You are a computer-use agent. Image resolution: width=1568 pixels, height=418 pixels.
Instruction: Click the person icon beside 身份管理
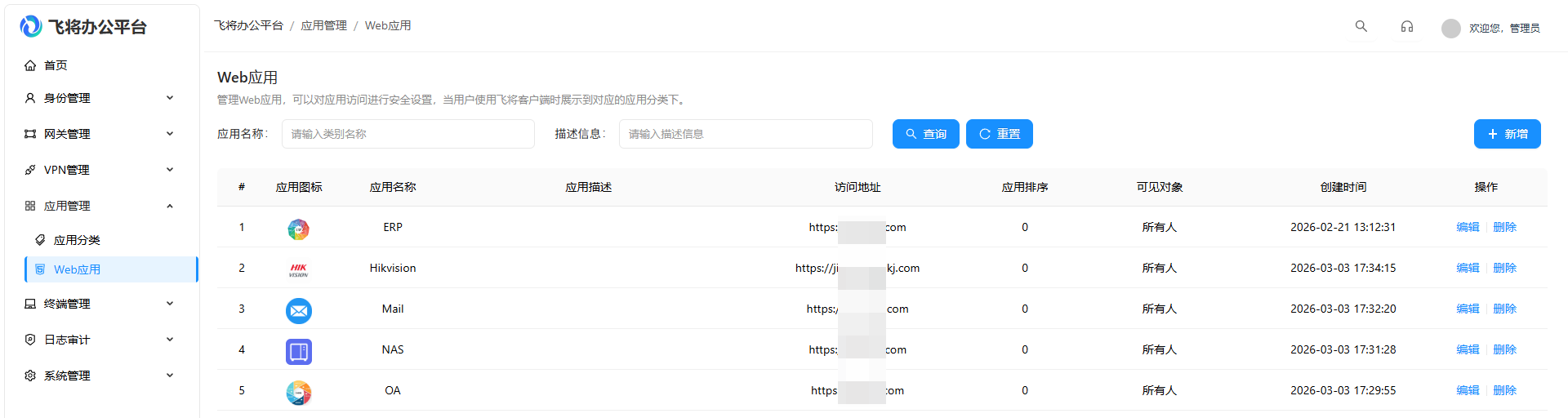click(30, 98)
